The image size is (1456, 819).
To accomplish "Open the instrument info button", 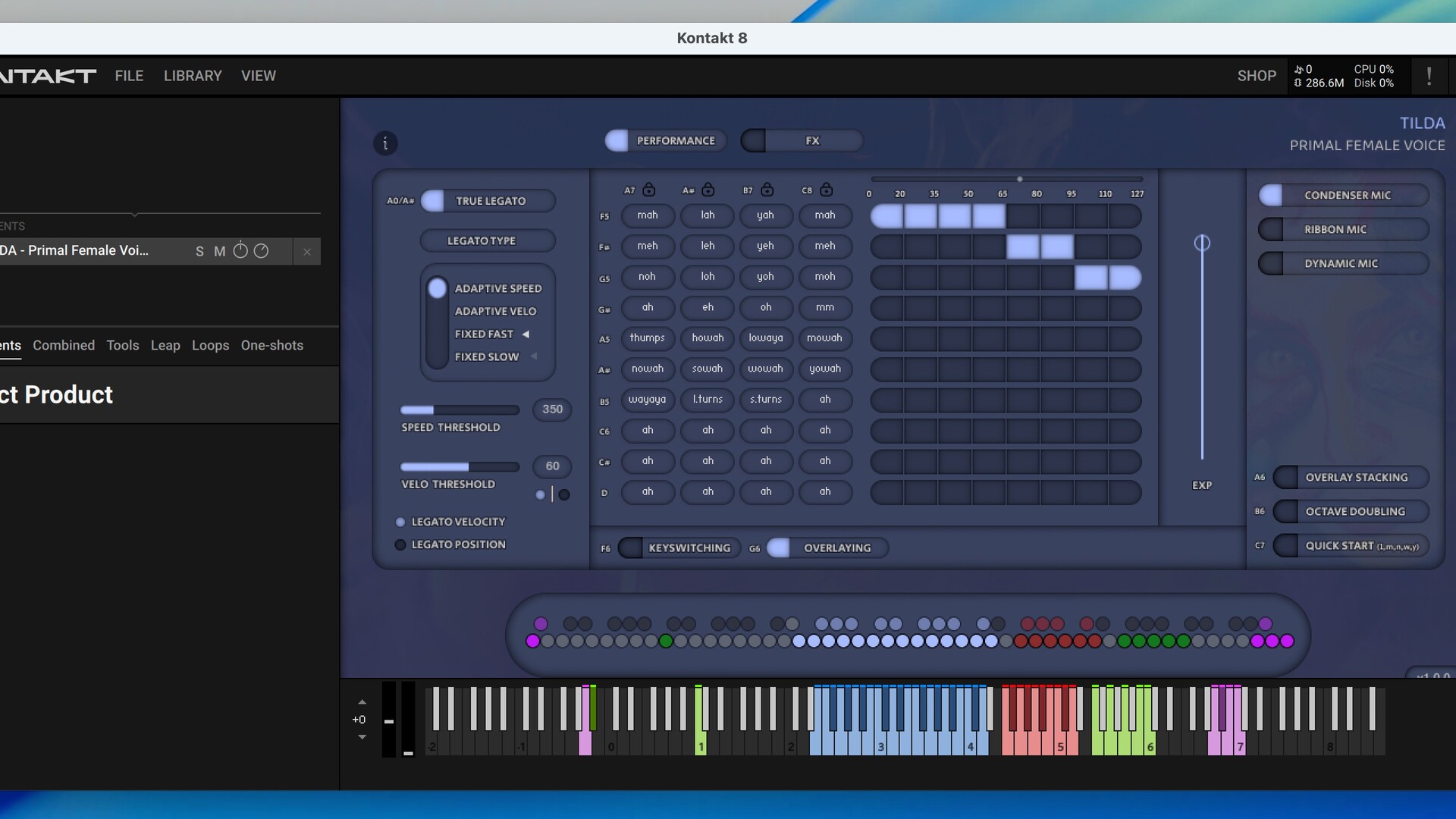I will (385, 143).
